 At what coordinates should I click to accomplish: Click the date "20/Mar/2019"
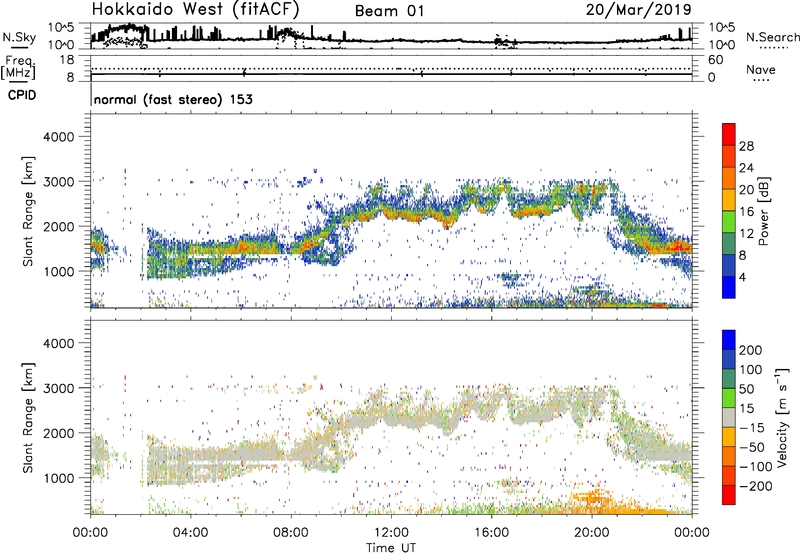pos(638,9)
